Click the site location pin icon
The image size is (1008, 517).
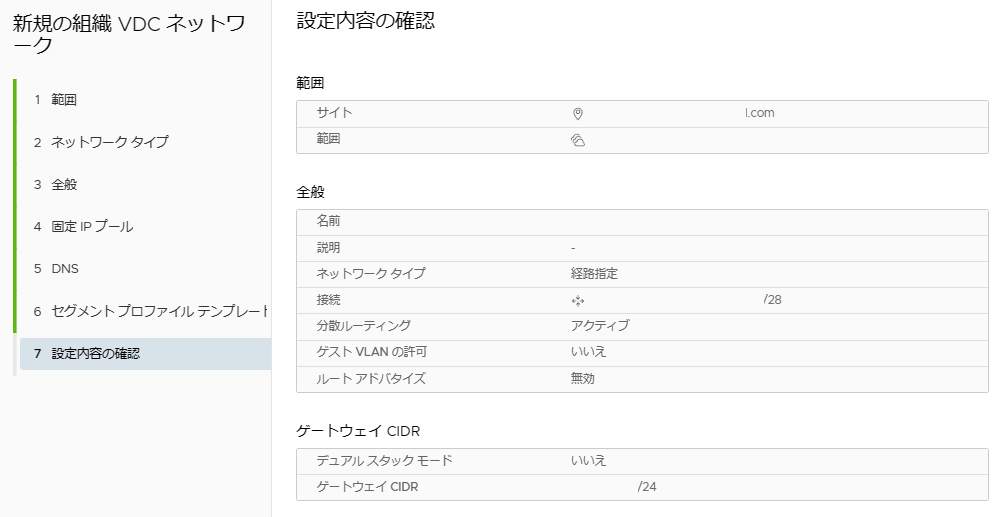[x=577, y=114]
